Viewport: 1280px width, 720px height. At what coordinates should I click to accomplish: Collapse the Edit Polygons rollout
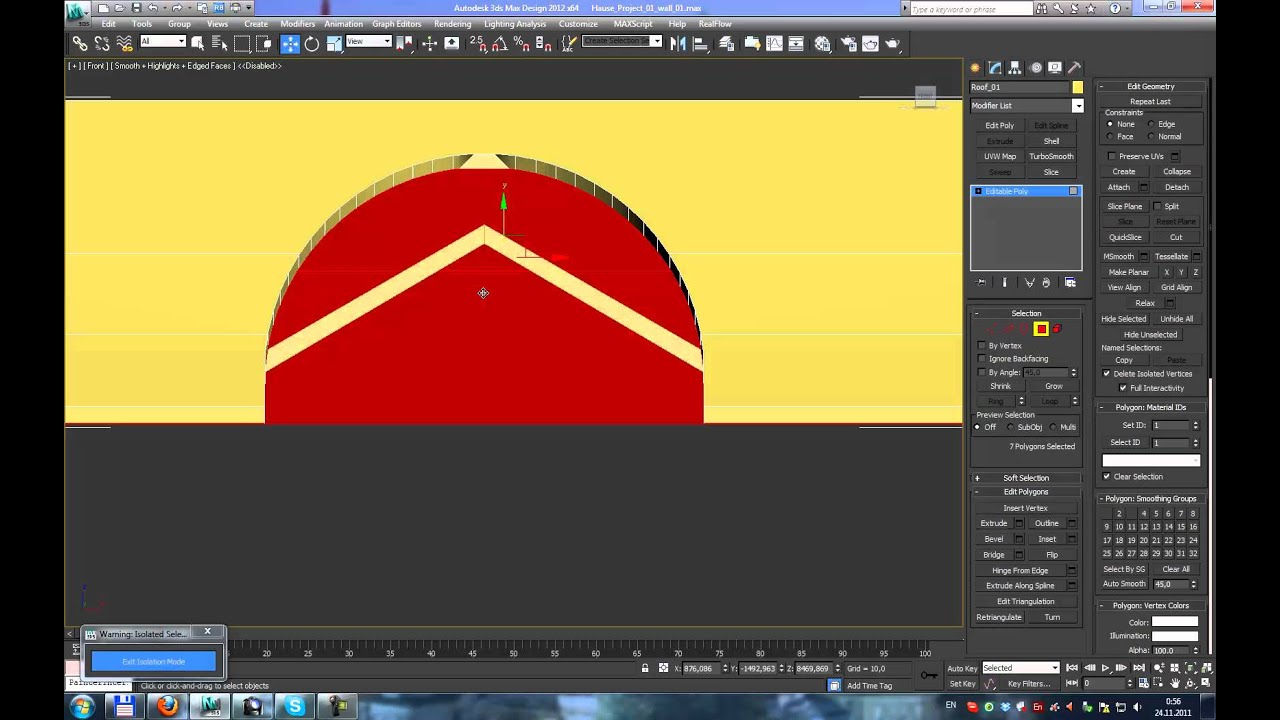[x=1026, y=492]
